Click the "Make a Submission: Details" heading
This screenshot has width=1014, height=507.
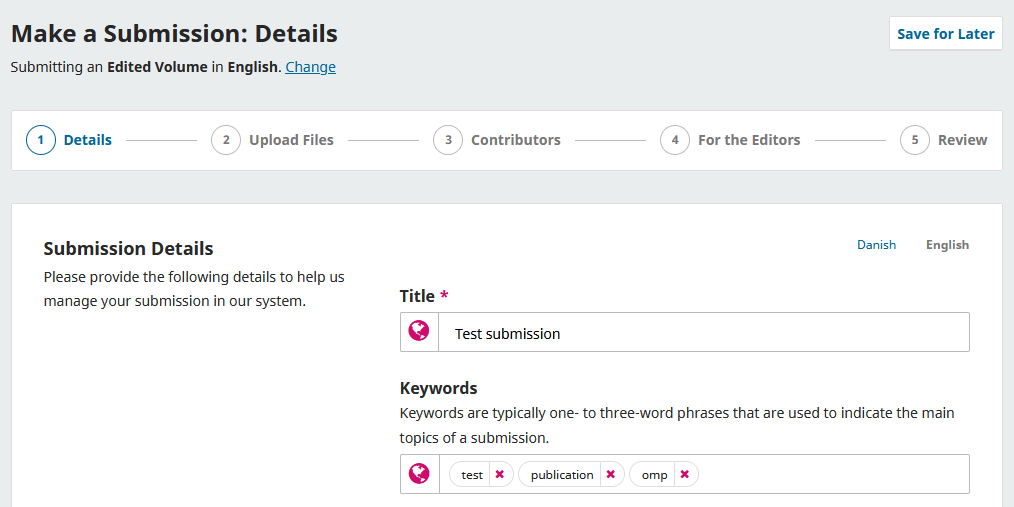[174, 34]
